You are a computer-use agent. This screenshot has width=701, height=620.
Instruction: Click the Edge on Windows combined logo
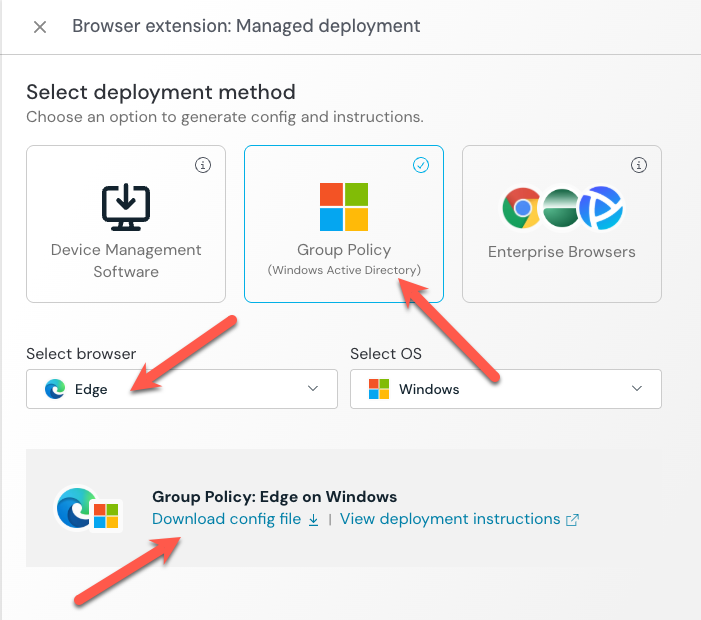(x=89, y=509)
